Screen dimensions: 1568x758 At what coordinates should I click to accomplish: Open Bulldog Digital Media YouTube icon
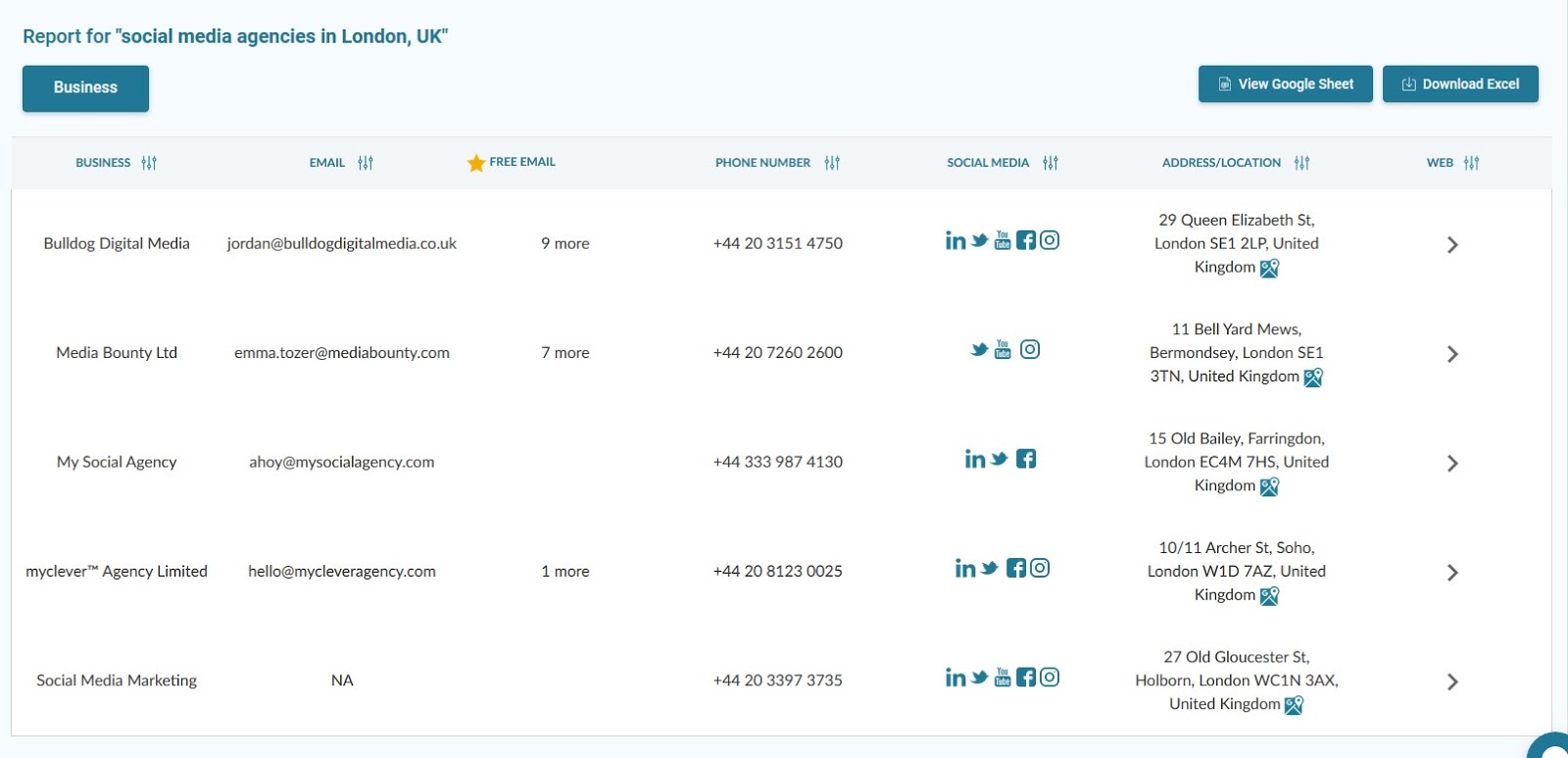[x=1003, y=240]
